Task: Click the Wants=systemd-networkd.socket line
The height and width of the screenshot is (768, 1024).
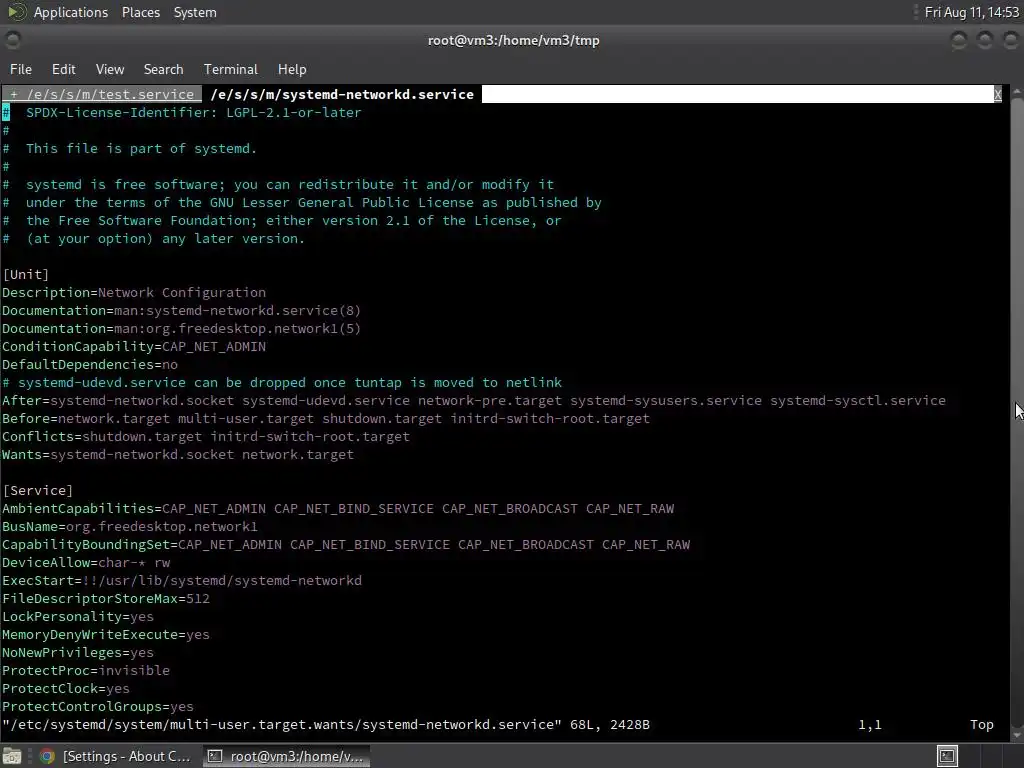Action: pyautogui.click(x=178, y=455)
